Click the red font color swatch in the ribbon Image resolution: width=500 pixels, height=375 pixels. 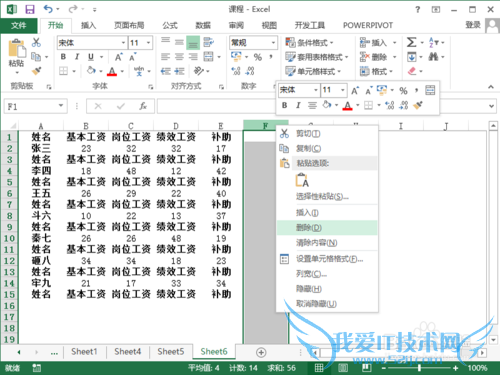pyautogui.click(x=112, y=71)
